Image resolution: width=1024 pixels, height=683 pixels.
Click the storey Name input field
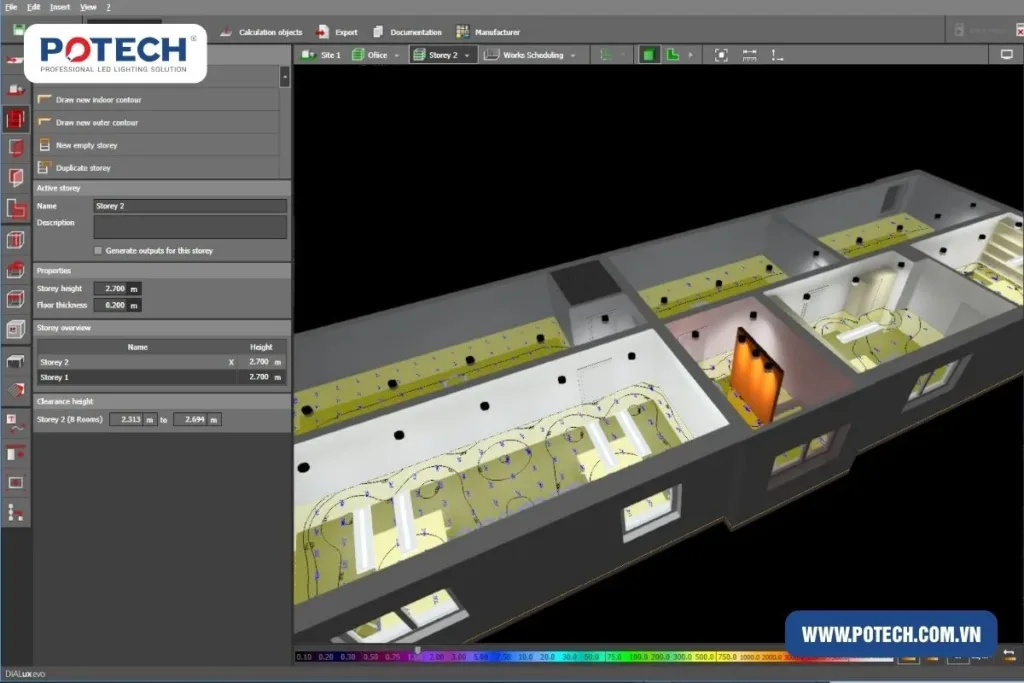(x=189, y=206)
